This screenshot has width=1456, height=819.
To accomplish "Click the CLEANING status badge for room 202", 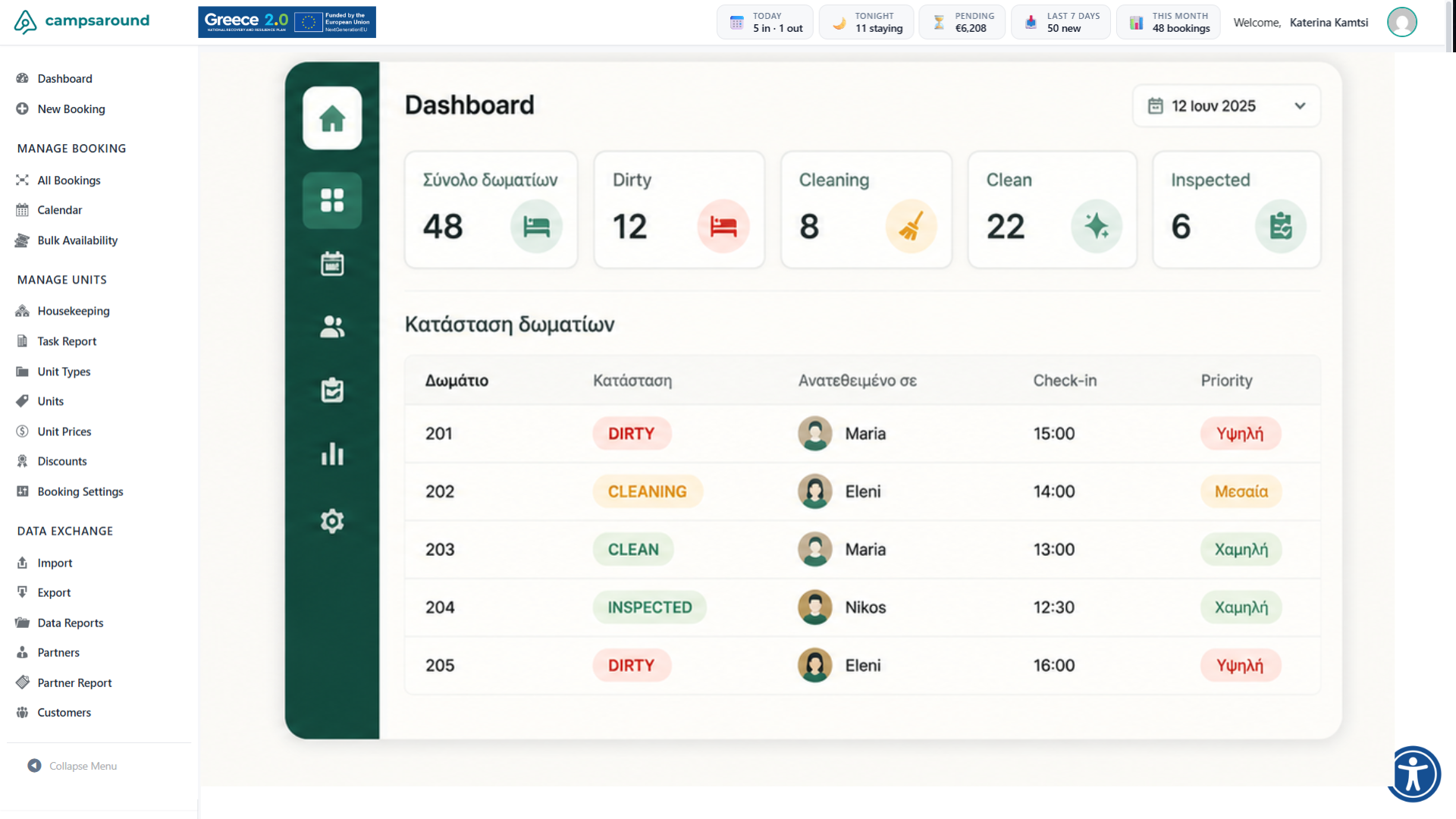I will tap(648, 491).
